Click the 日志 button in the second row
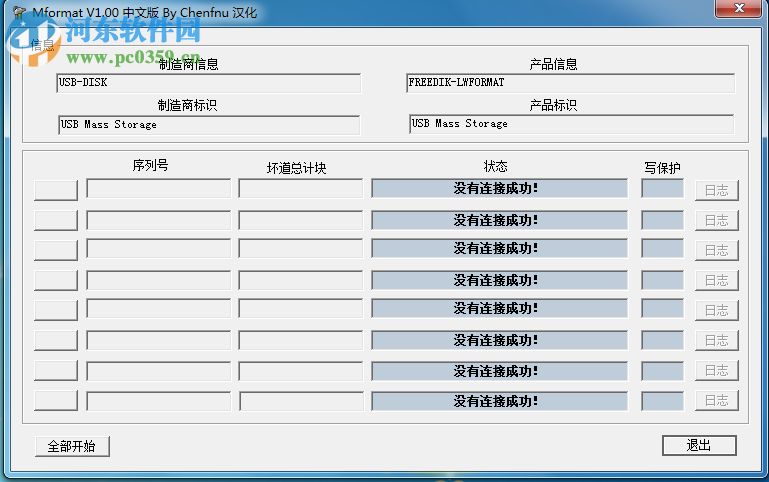 pyautogui.click(x=717, y=220)
